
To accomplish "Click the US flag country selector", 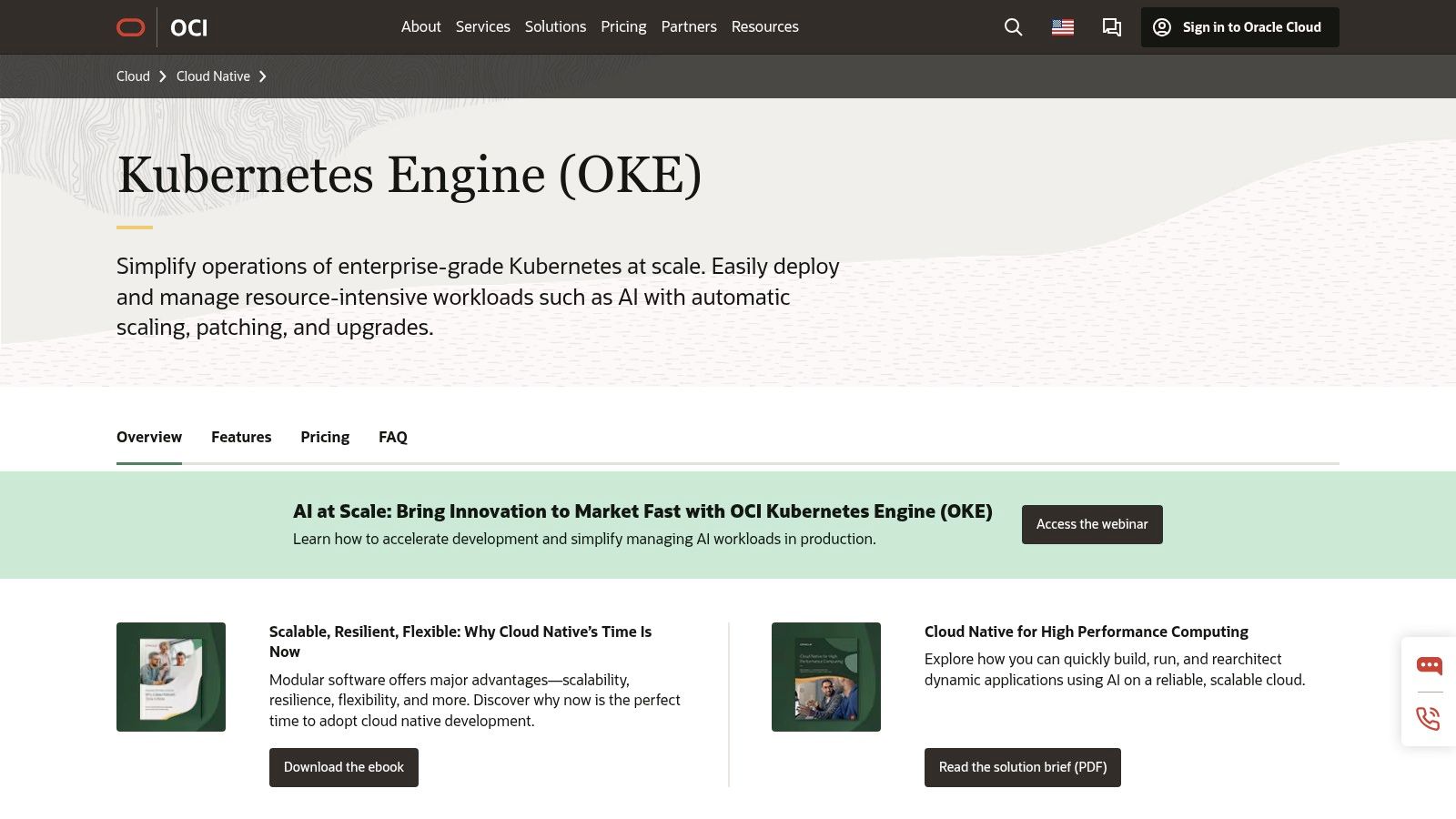I will point(1062,27).
